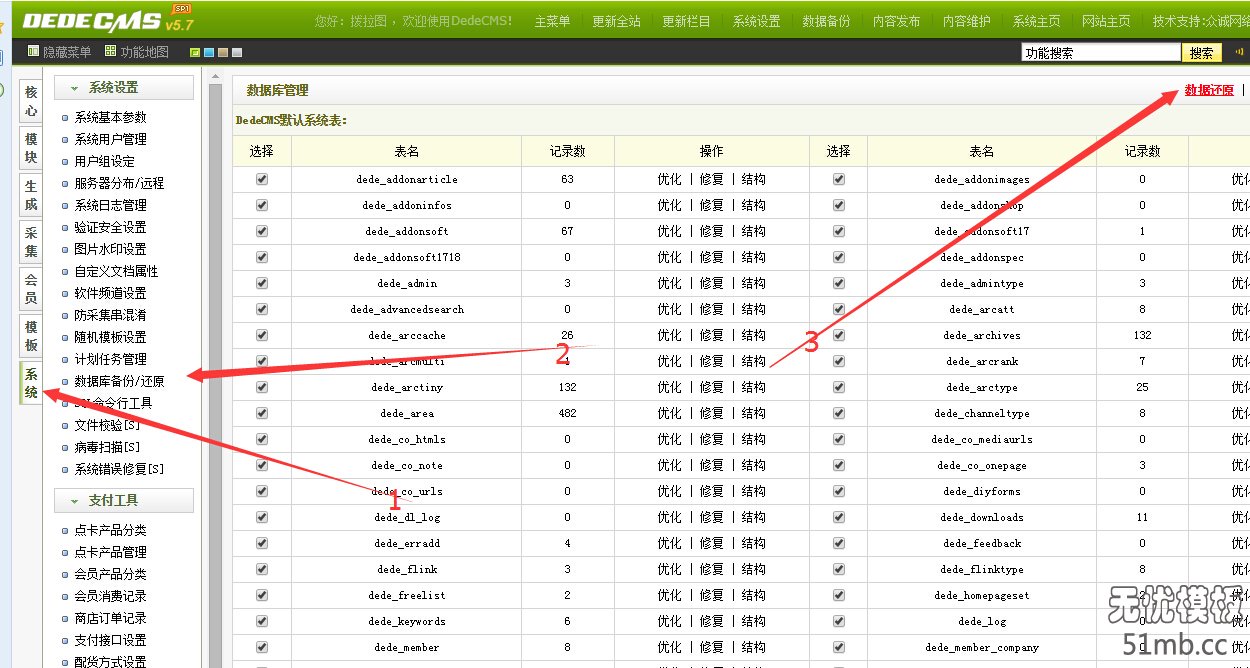
Task: Open the 数据还原 restore link
Action: 1209,90
